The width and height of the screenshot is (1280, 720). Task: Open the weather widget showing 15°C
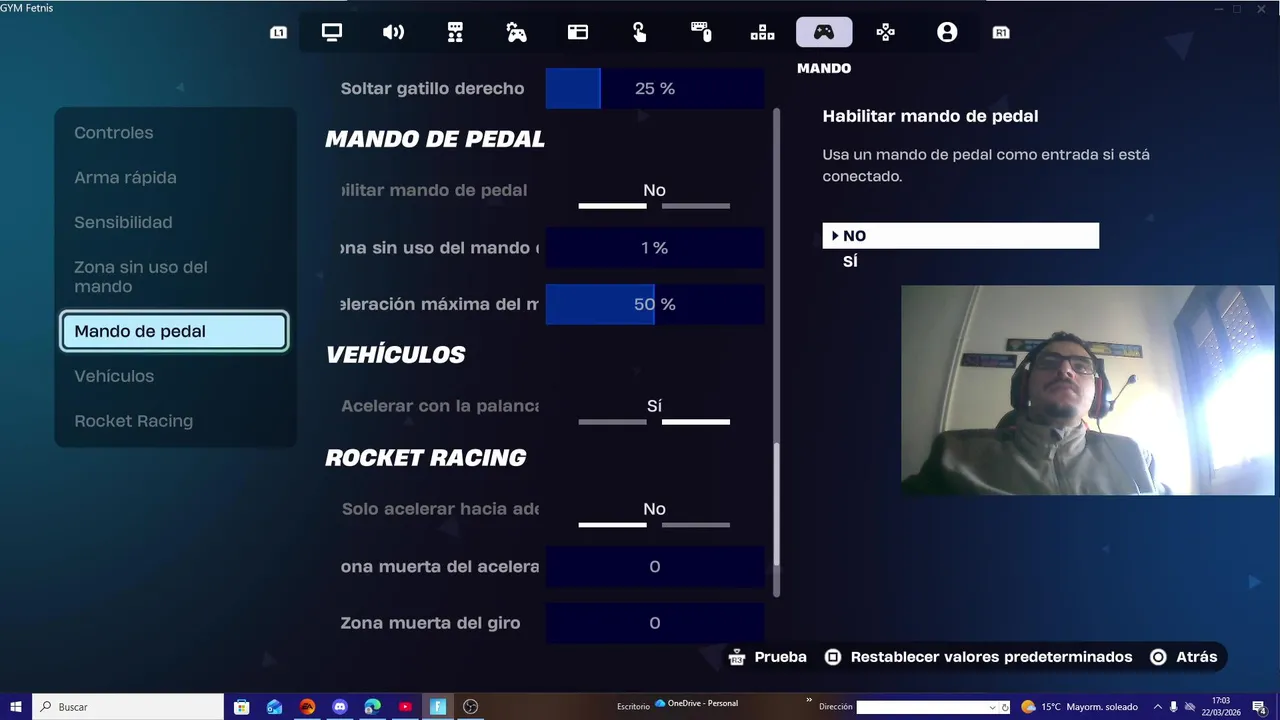pos(1082,706)
